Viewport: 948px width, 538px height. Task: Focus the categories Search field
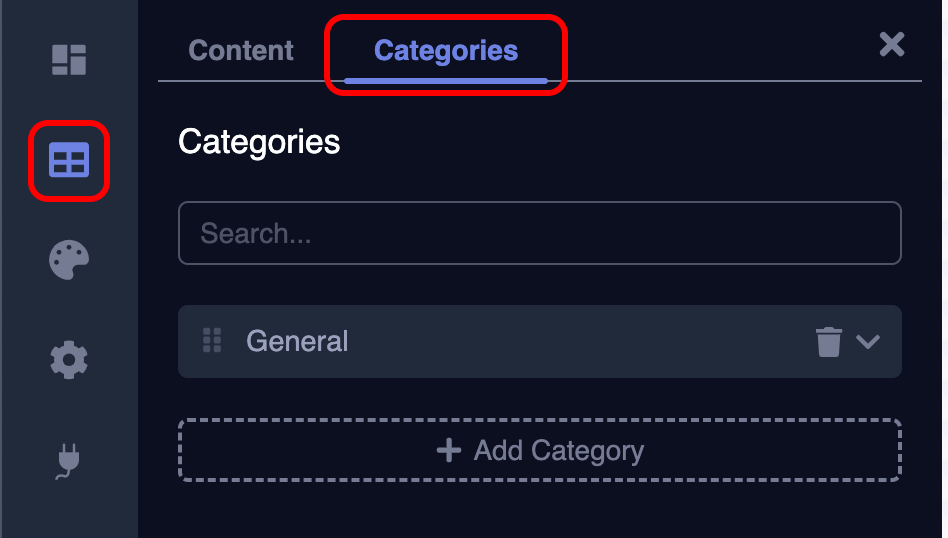pyautogui.click(x=540, y=234)
